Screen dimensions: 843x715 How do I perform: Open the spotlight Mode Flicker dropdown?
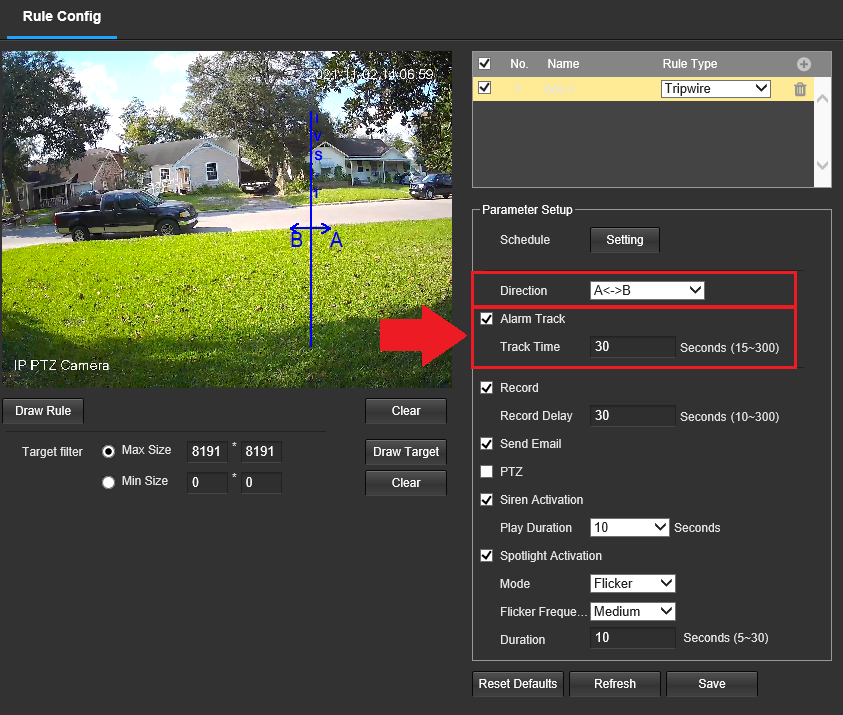pos(633,583)
